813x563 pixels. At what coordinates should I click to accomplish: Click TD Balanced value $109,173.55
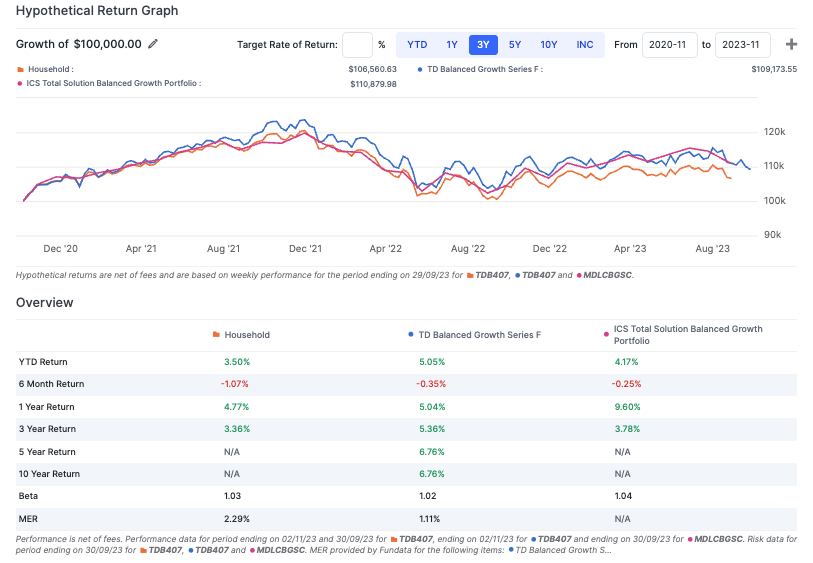tap(774, 69)
